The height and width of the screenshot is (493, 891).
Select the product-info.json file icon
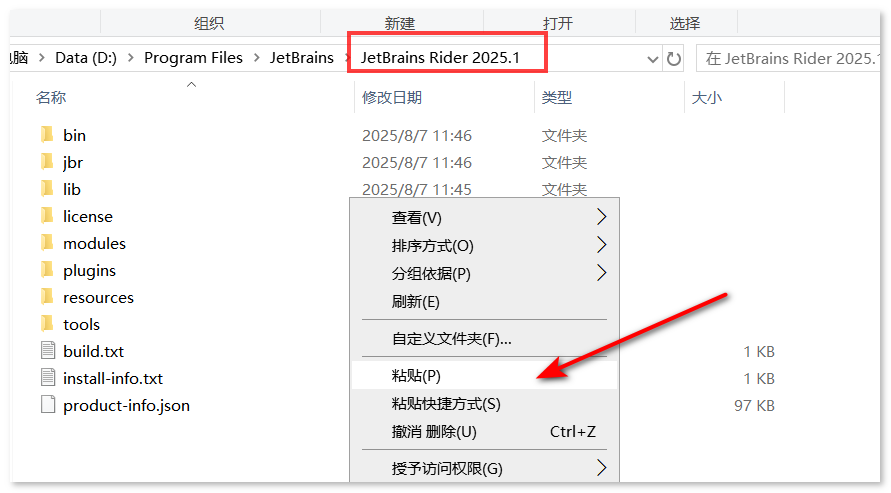tap(48, 404)
